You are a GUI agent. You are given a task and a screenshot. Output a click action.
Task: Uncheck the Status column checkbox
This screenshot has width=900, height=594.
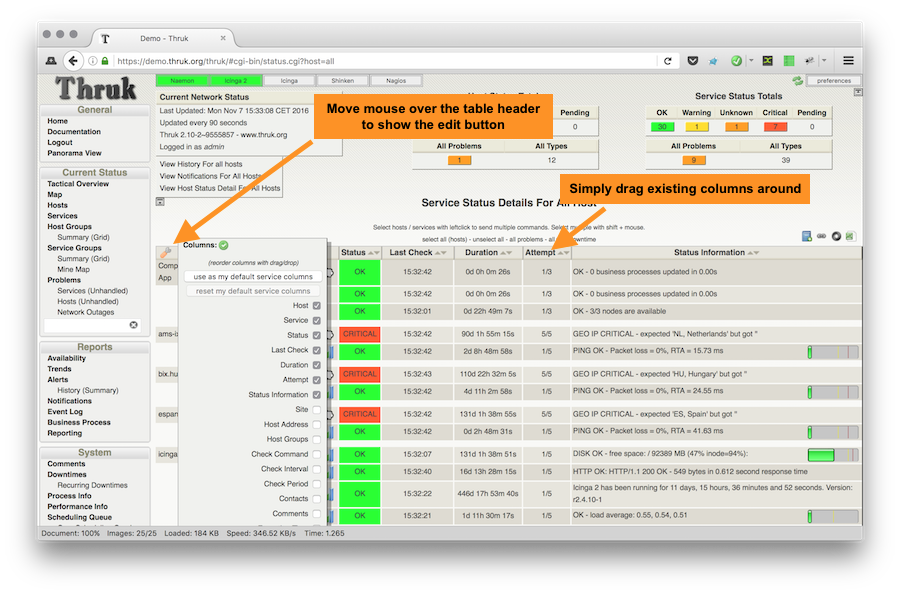(x=317, y=336)
